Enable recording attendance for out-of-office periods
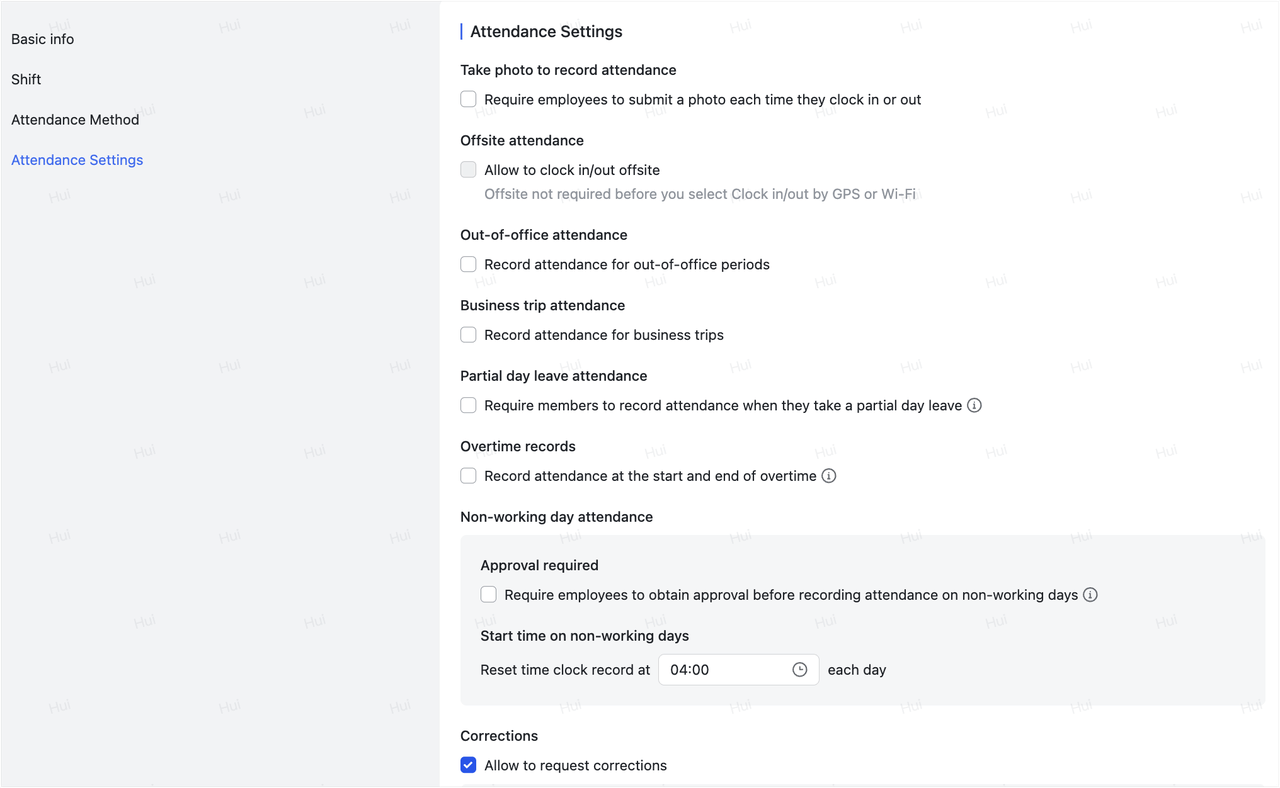The width and height of the screenshot is (1280, 788). click(468, 264)
